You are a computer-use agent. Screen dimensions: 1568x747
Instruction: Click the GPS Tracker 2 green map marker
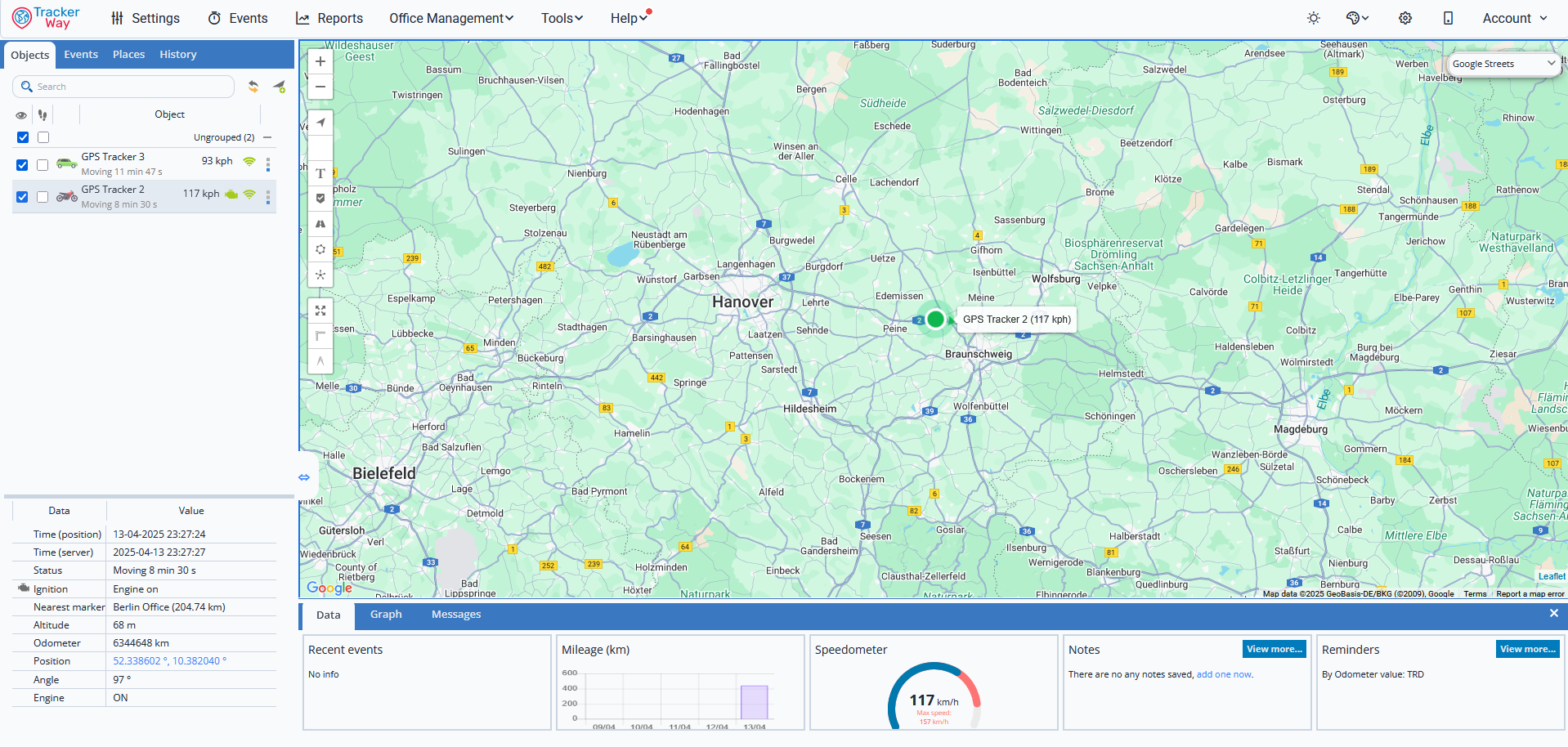[935, 319]
